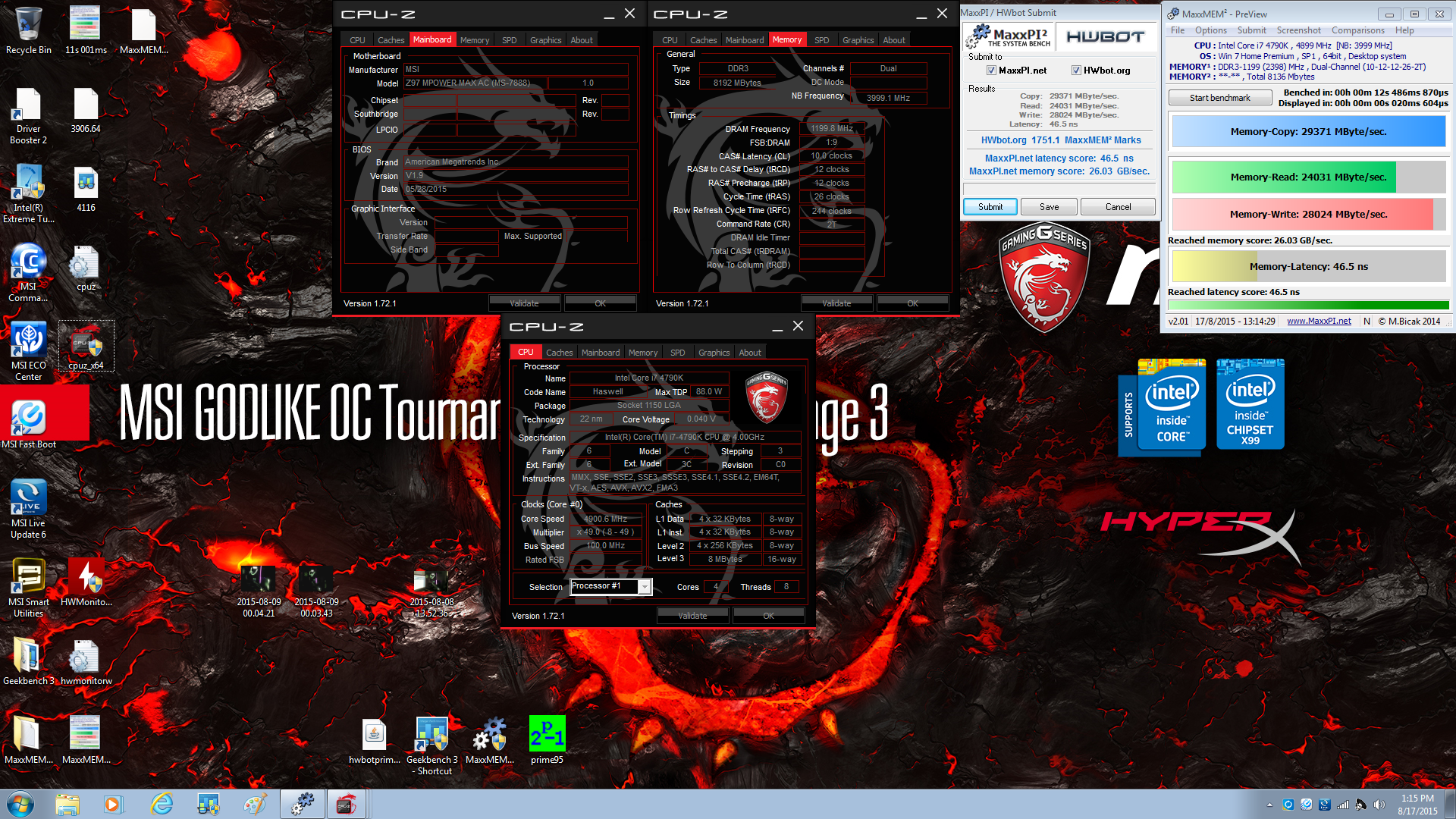Click Validate in the CPU tab window
The width and height of the screenshot is (1456, 819).
pos(692,616)
